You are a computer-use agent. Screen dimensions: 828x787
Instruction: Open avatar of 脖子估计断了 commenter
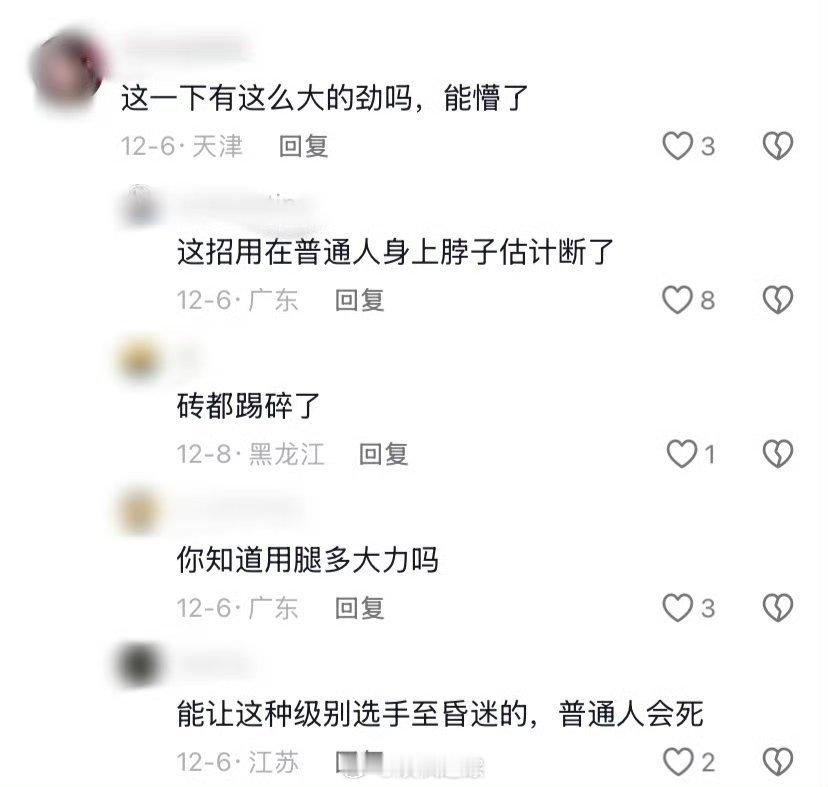(x=139, y=206)
